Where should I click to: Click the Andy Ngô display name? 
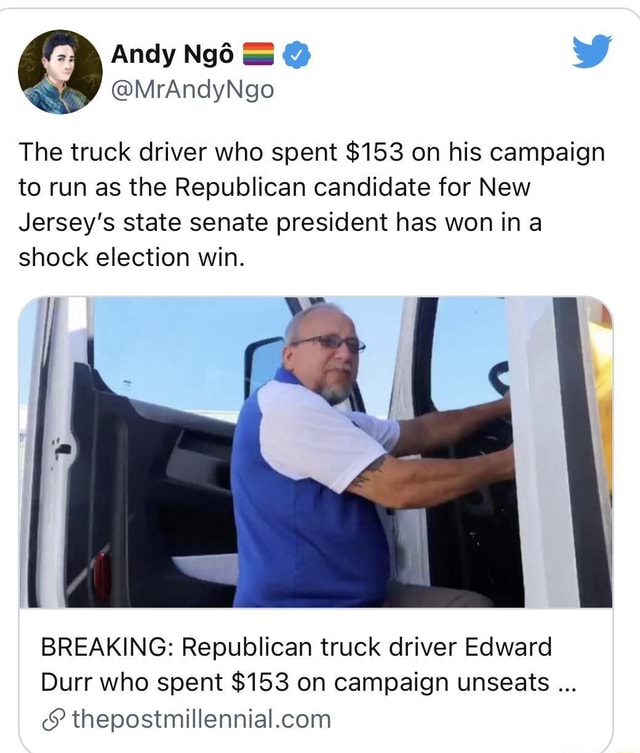[x=172, y=54]
